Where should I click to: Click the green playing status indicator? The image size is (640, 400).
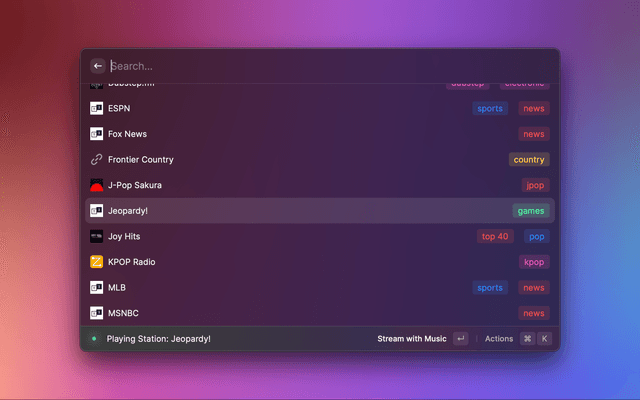pyautogui.click(x=94, y=339)
